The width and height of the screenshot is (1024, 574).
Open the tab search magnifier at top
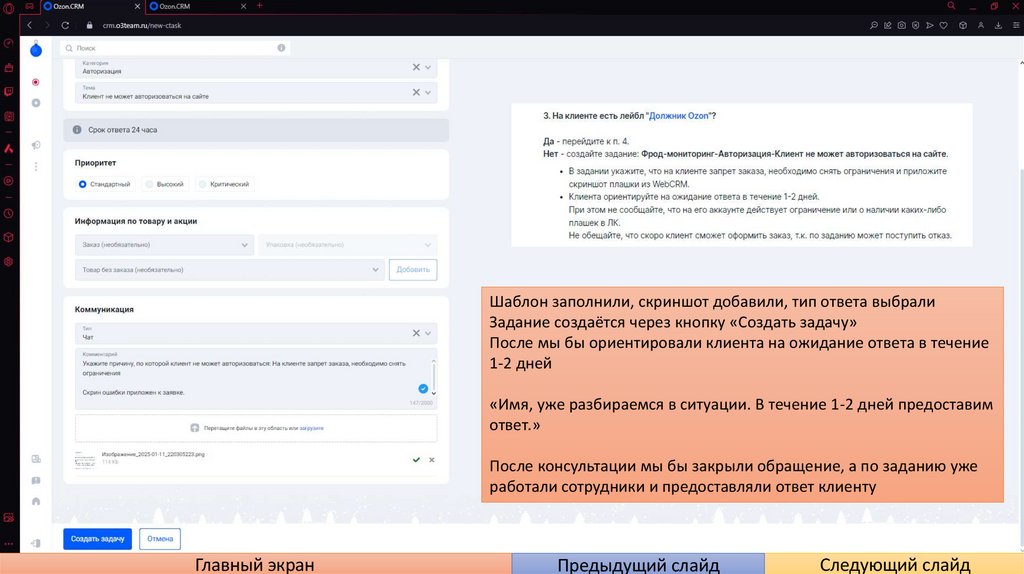click(952, 6)
